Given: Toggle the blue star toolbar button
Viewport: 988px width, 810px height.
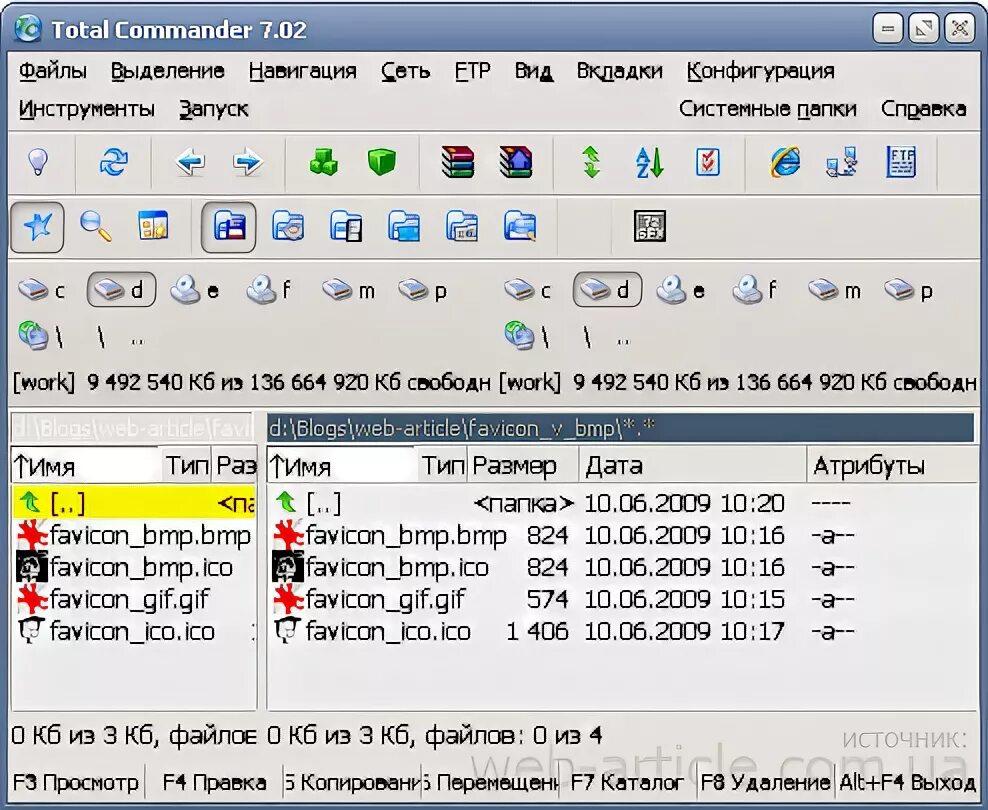Looking at the screenshot, I should point(37,227).
